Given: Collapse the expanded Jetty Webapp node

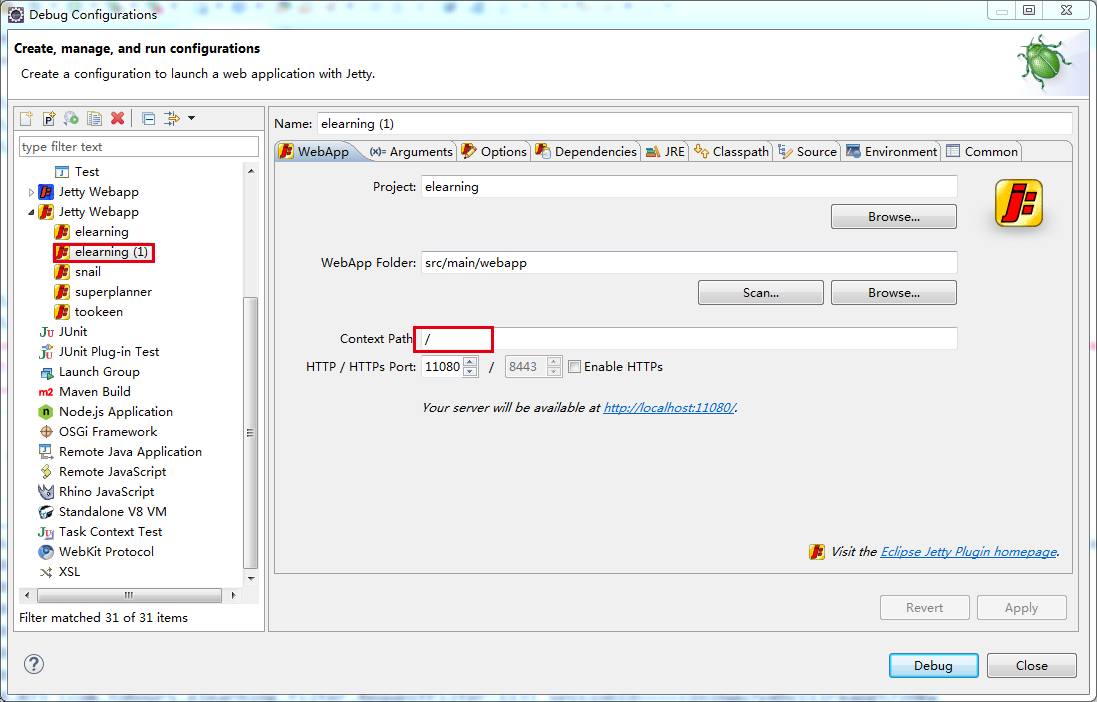Looking at the screenshot, I should 31,212.
